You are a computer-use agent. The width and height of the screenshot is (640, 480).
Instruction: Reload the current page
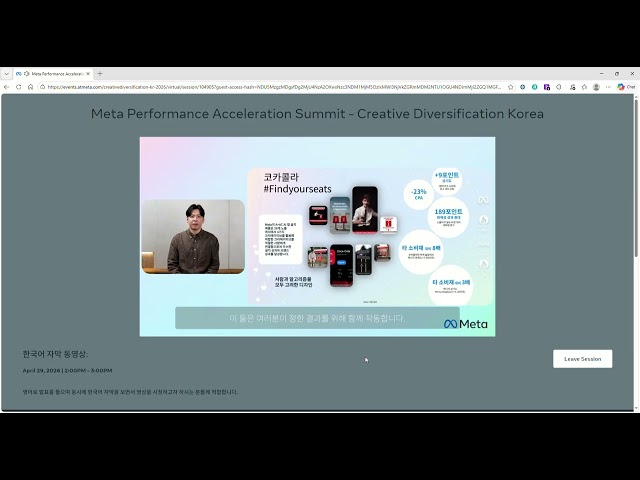point(18,87)
